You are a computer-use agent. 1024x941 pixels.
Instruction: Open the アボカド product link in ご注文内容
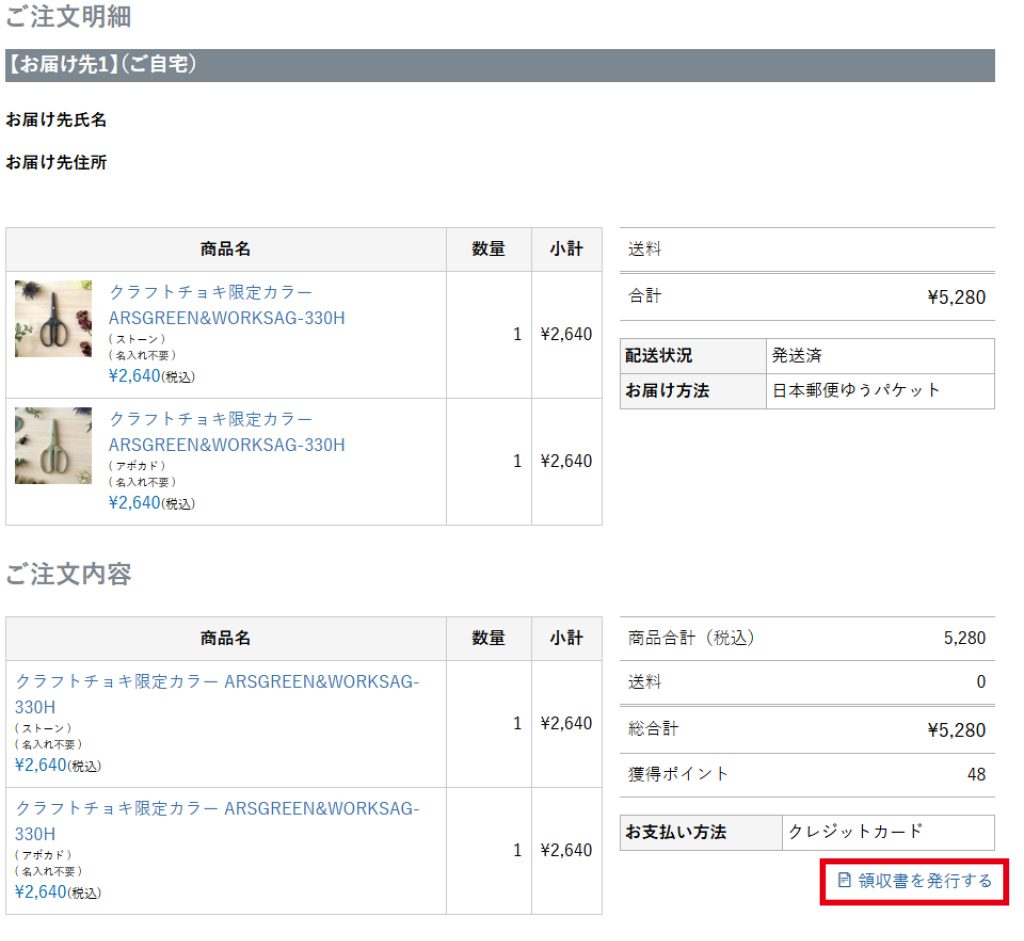tap(217, 821)
